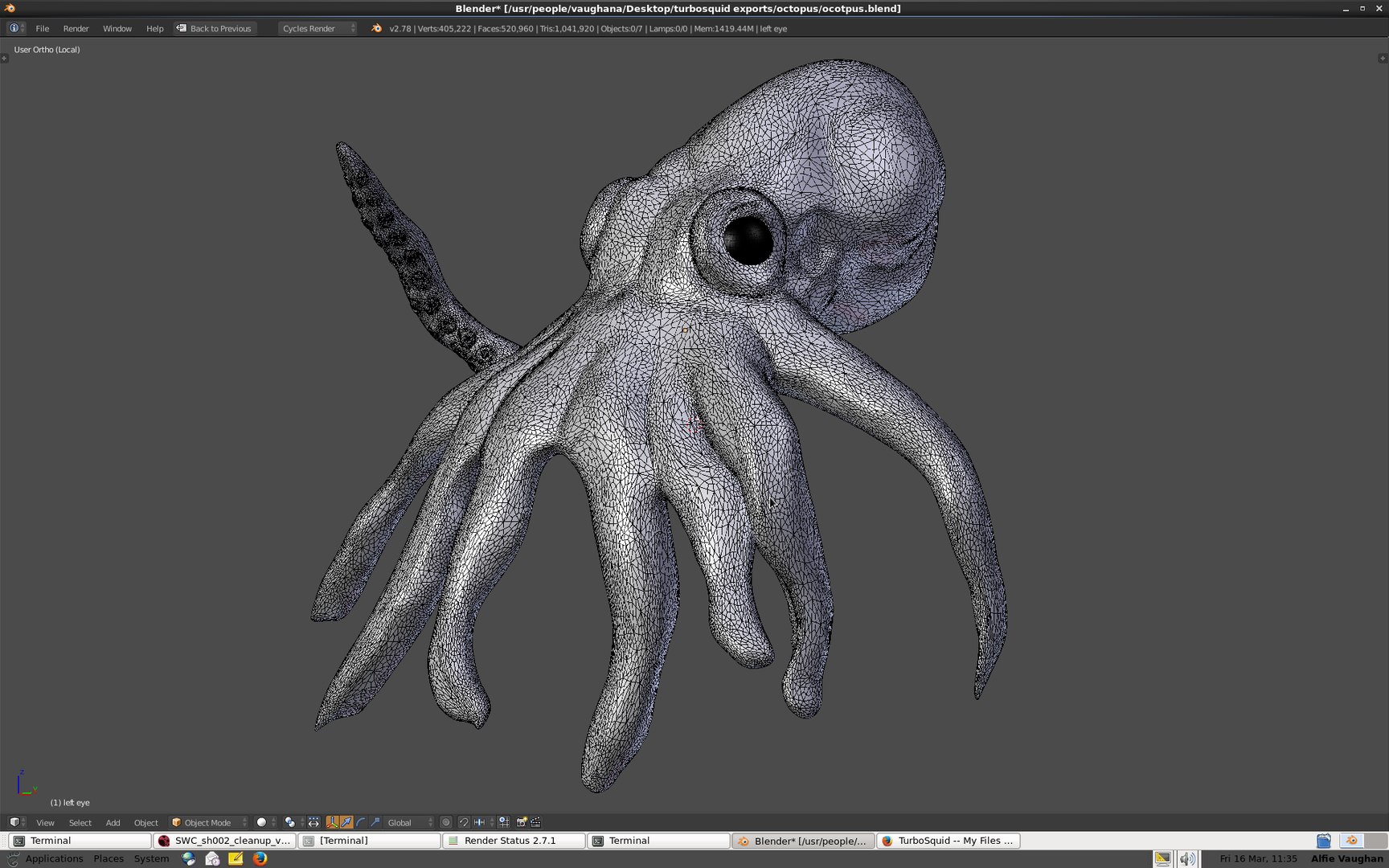Open the 3D View's Add menu
The height and width of the screenshot is (868, 1389).
point(113,822)
